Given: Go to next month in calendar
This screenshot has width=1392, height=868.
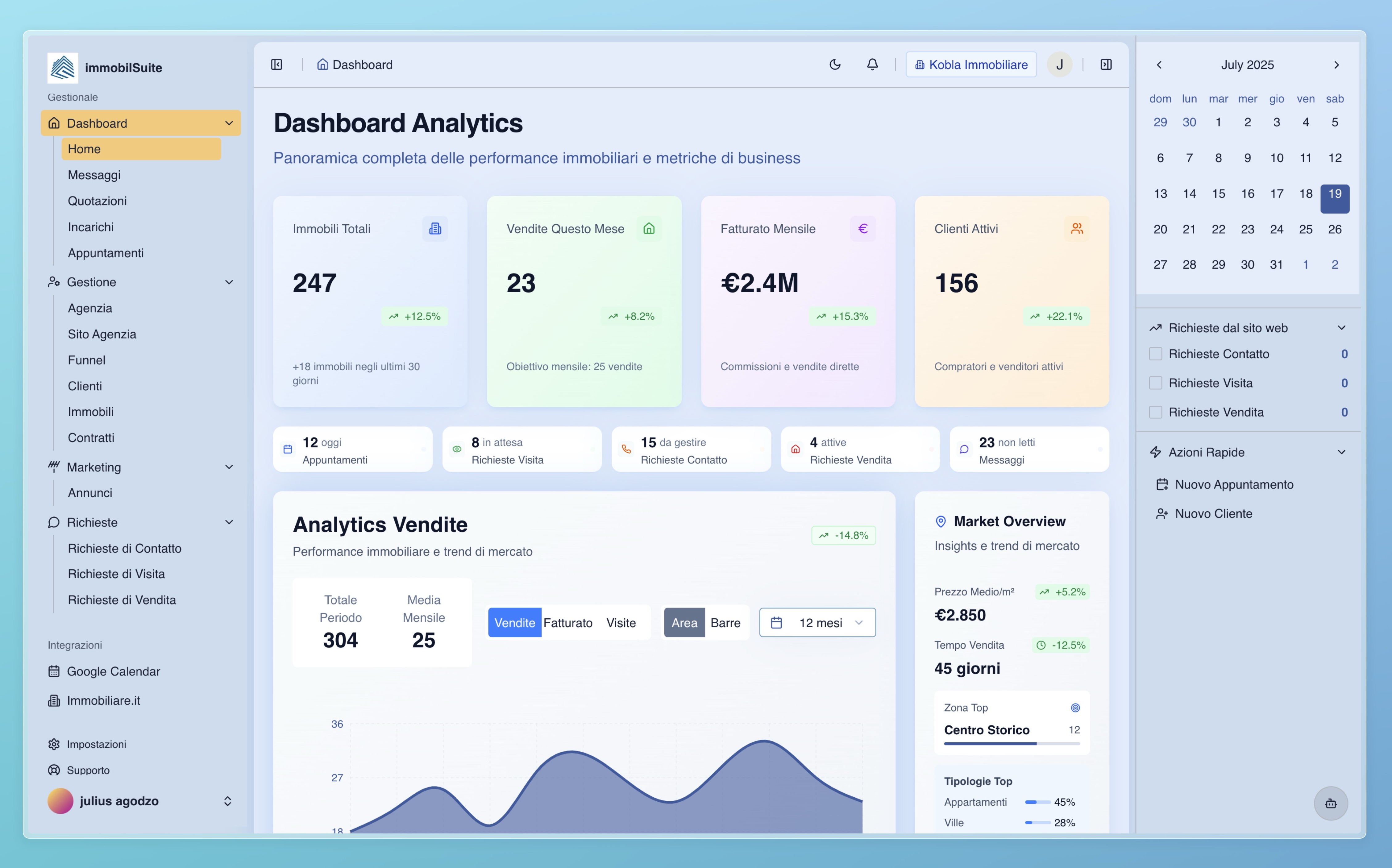Looking at the screenshot, I should pyautogui.click(x=1336, y=65).
